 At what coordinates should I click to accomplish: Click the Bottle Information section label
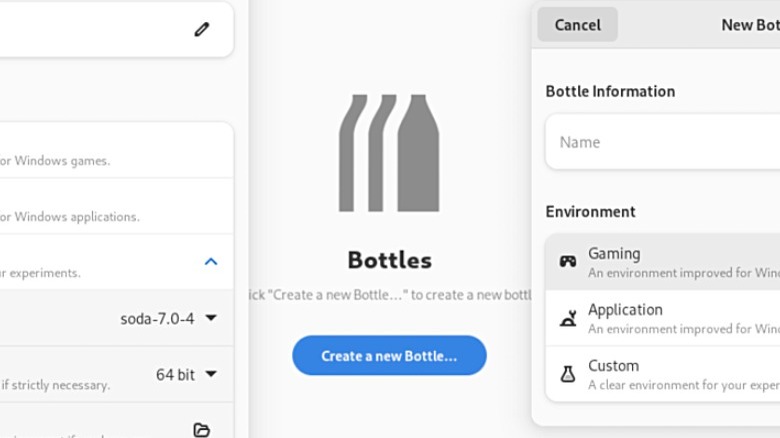pyautogui.click(x=610, y=91)
